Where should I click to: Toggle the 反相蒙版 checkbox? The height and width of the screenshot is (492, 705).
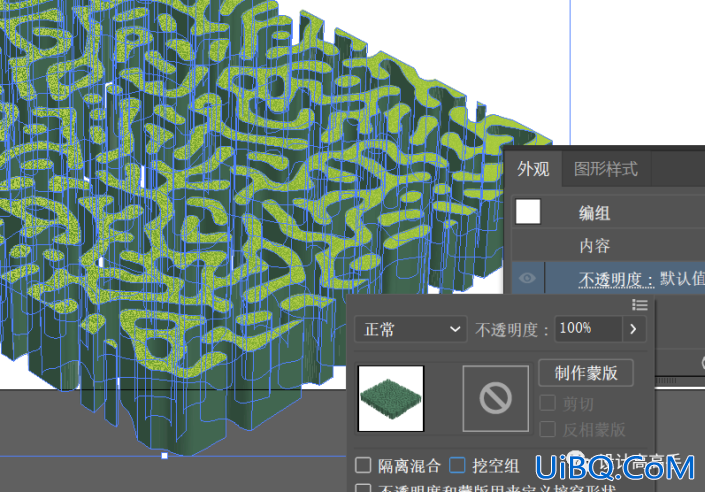[547, 429]
